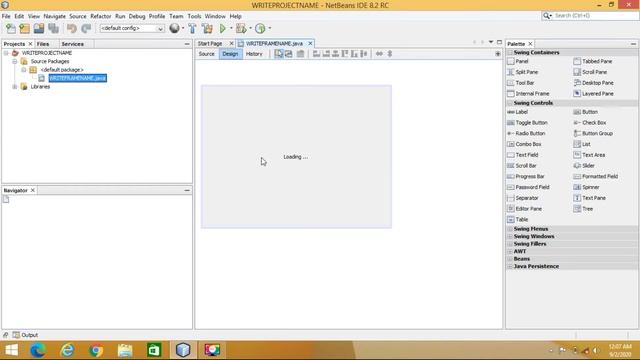Select Progress Bar from the palette

pyautogui.click(x=526, y=176)
